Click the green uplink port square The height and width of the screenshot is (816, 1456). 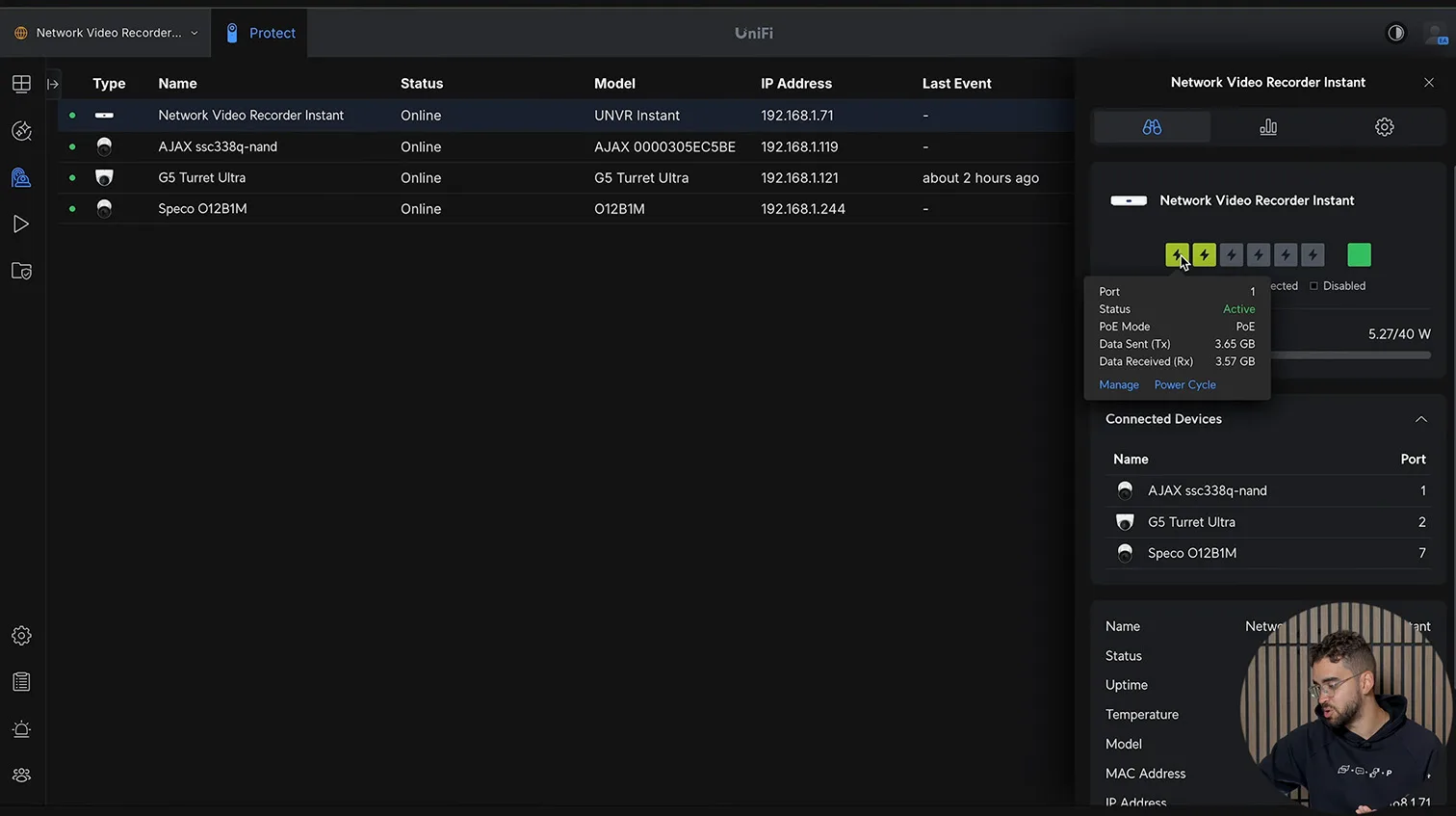(1359, 255)
